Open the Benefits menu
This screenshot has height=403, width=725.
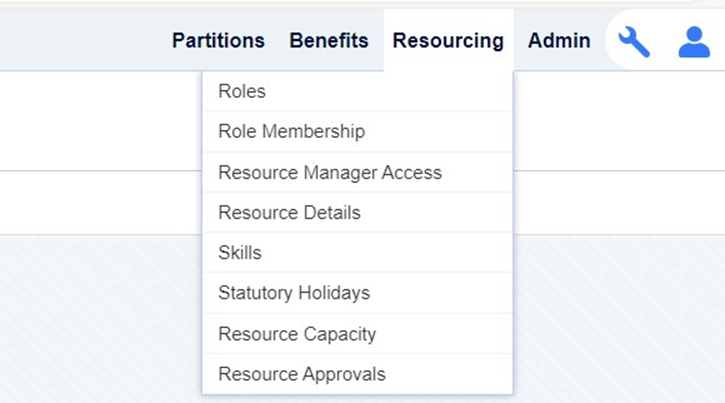coord(329,41)
